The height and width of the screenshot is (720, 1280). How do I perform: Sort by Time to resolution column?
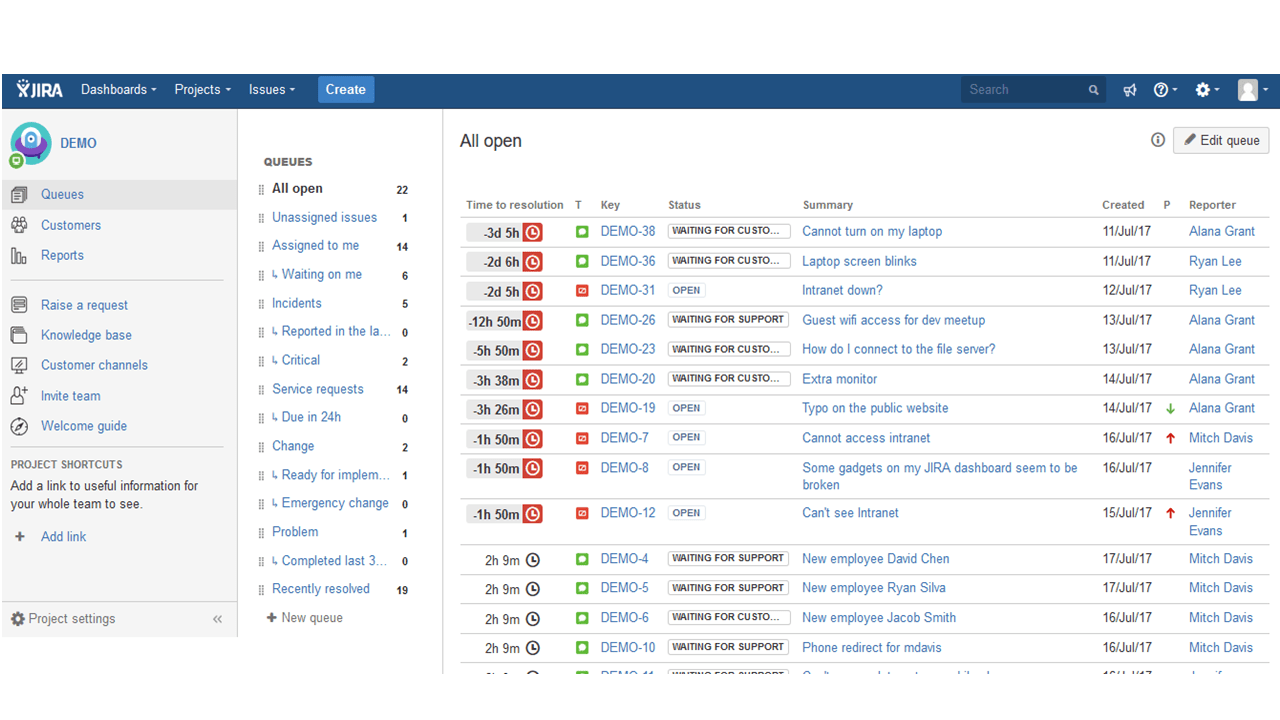coord(515,205)
